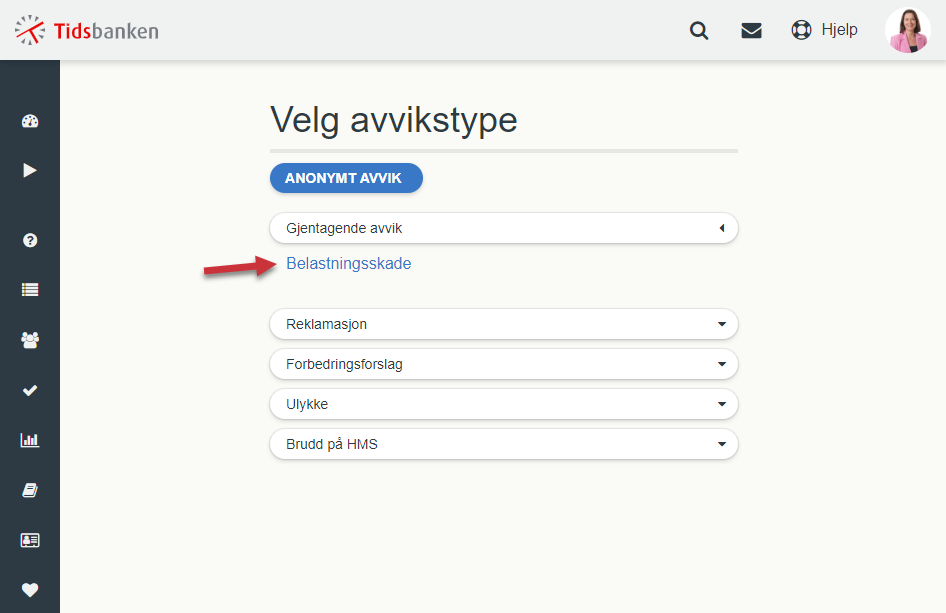Image resolution: width=946 pixels, height=613 pixels.
Task: Click the book icon in sidebar
Action: [x=30, y=490]
